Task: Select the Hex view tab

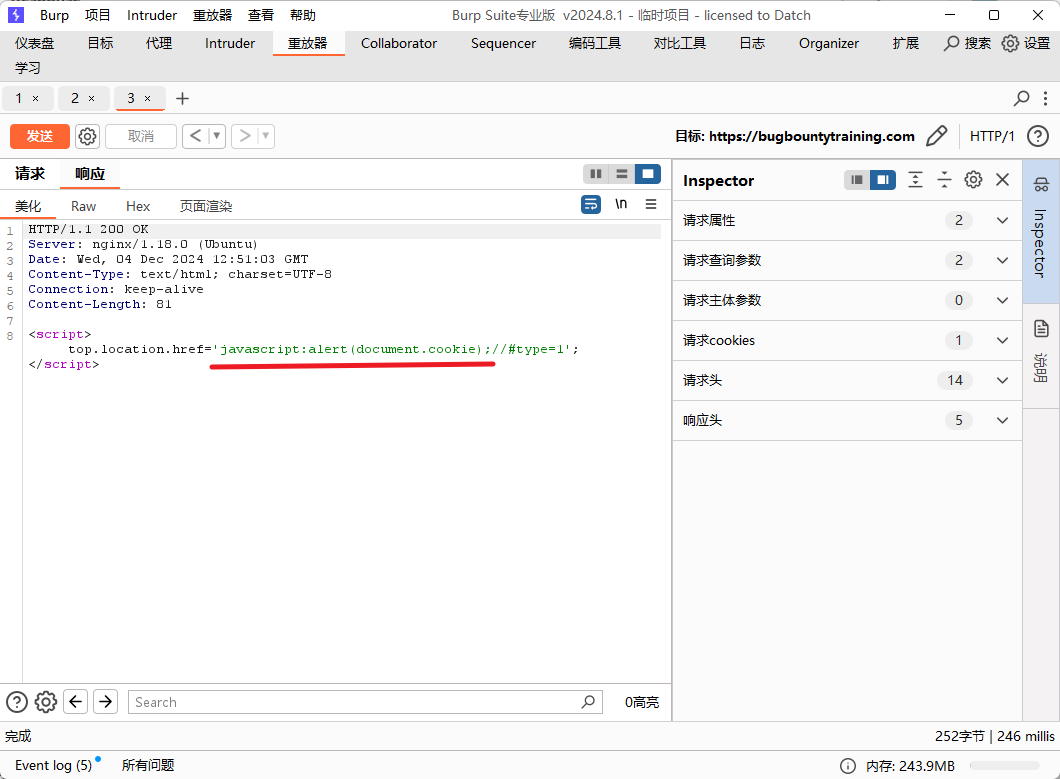Action: coord(138,206)
